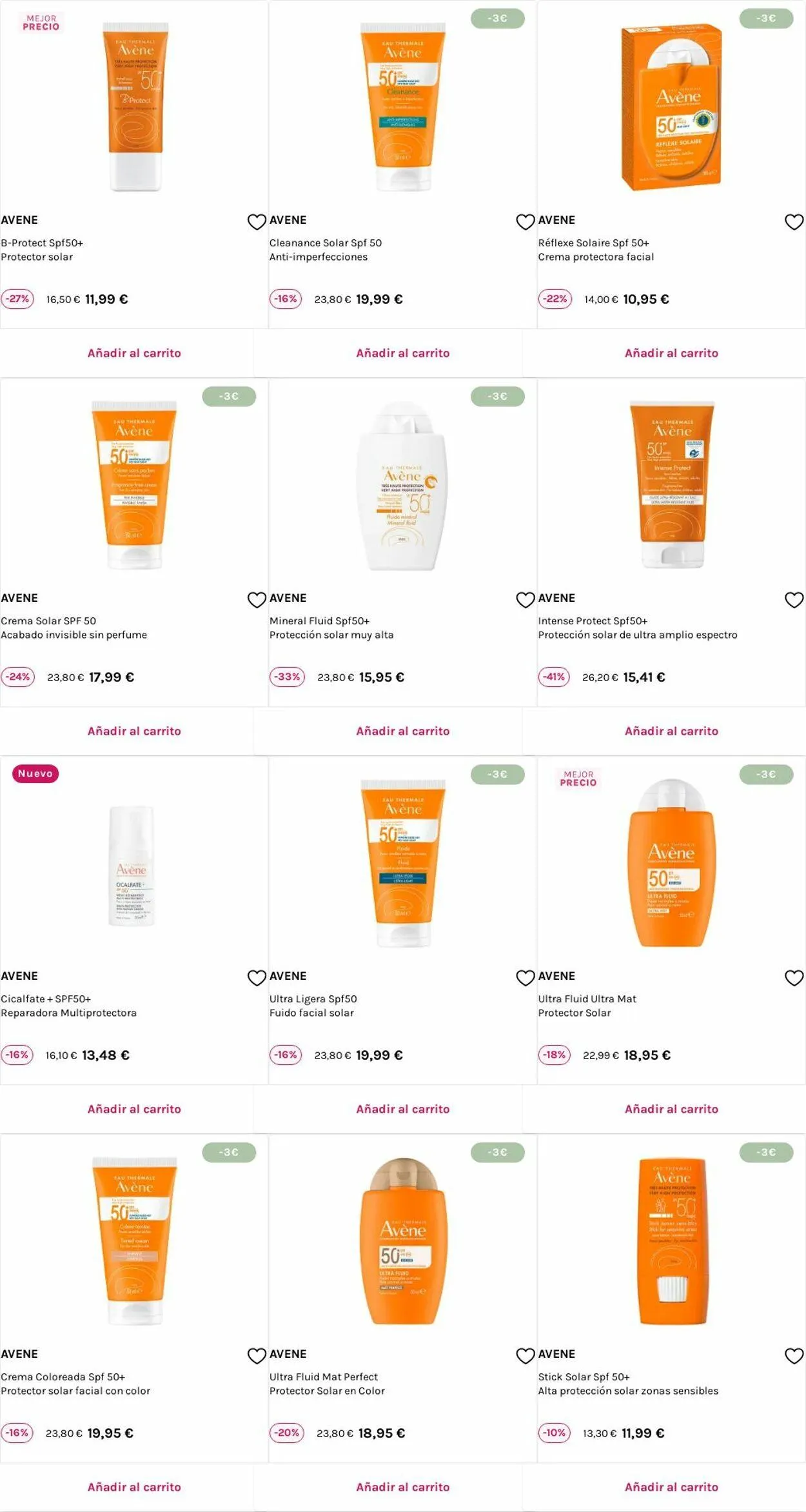Add Réflexe Solaire Spf 50+ to cart
This screenshot has width=806, height=1512.
click(x=671, y=353)
